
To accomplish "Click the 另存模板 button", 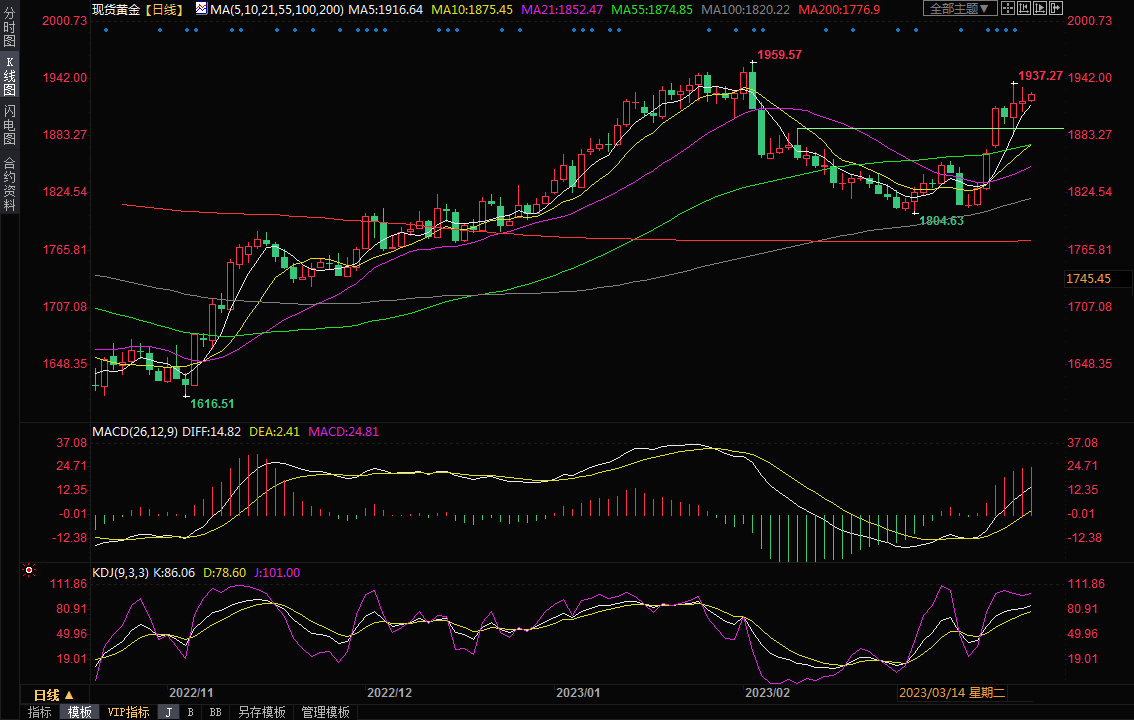I will [x=261, y=712].
